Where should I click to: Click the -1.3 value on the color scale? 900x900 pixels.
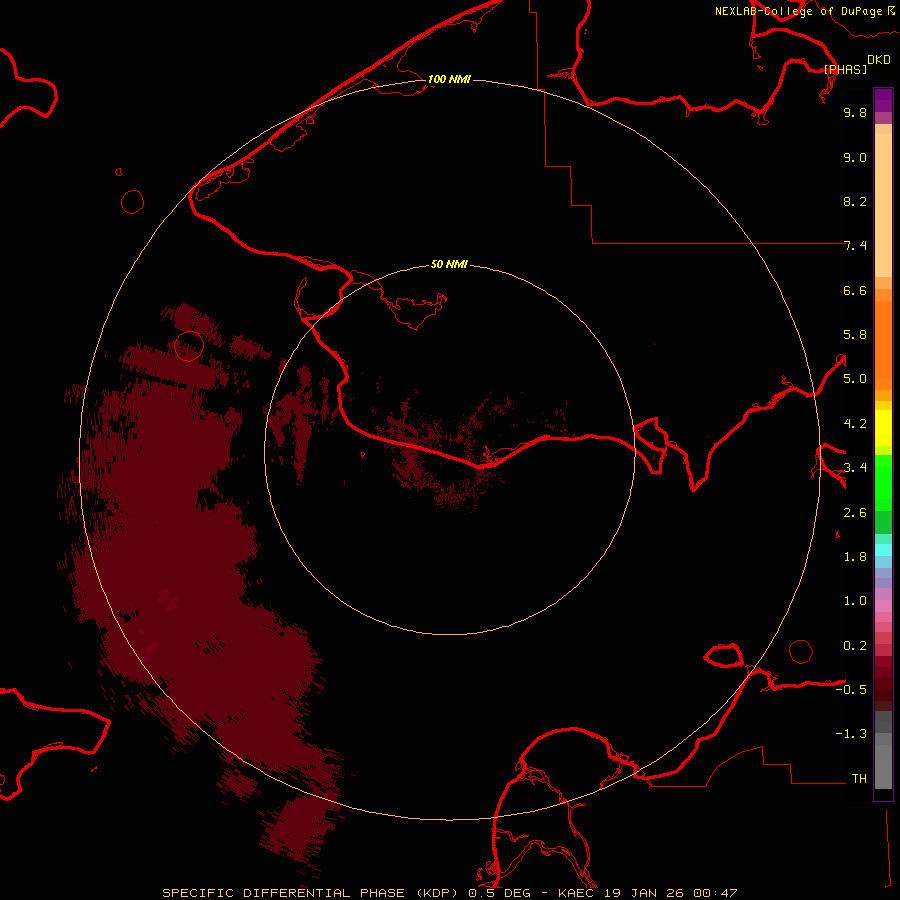tap(851, 734)
